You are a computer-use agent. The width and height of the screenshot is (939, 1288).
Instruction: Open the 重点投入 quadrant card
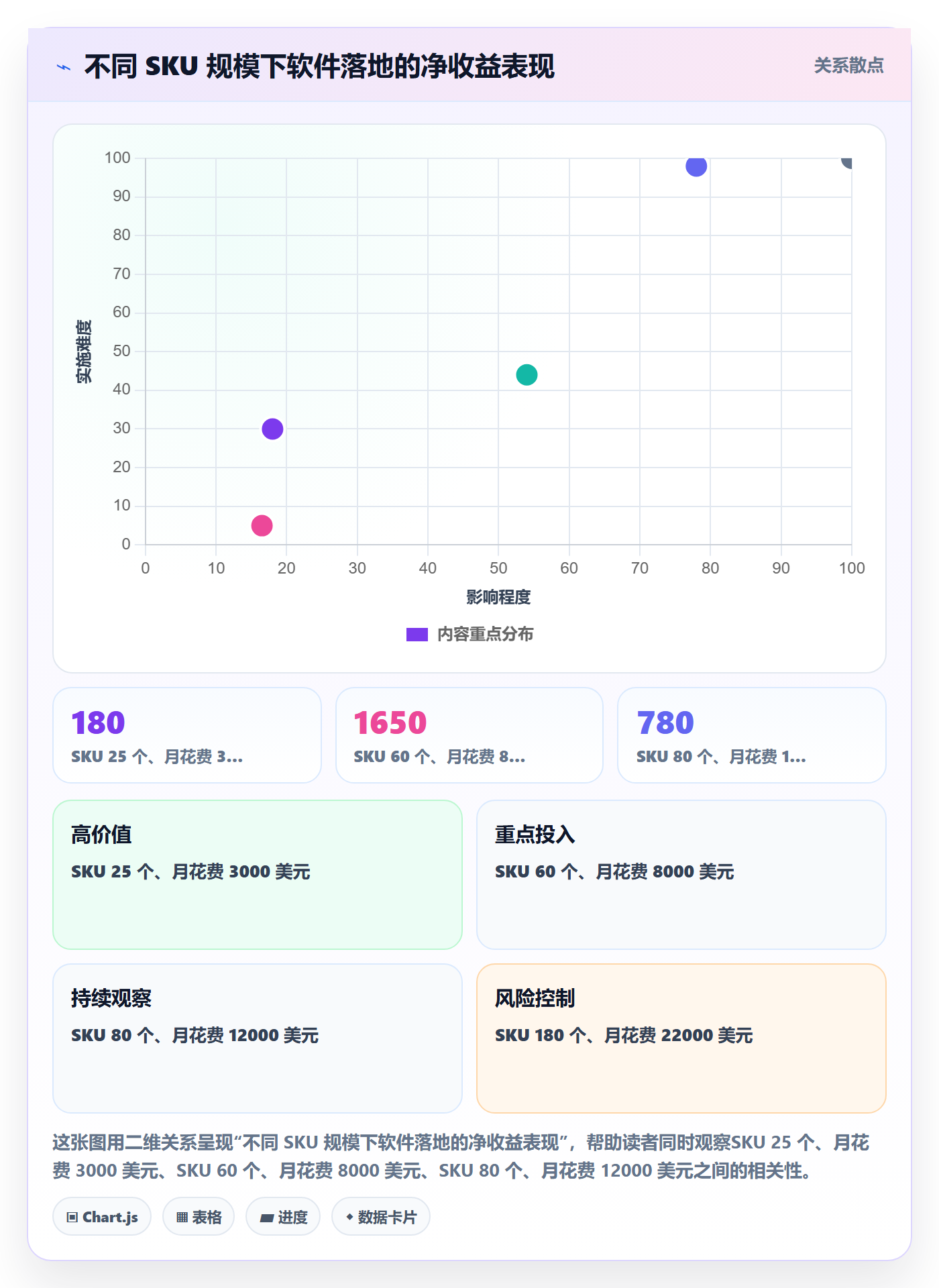(x=681, y=875)
